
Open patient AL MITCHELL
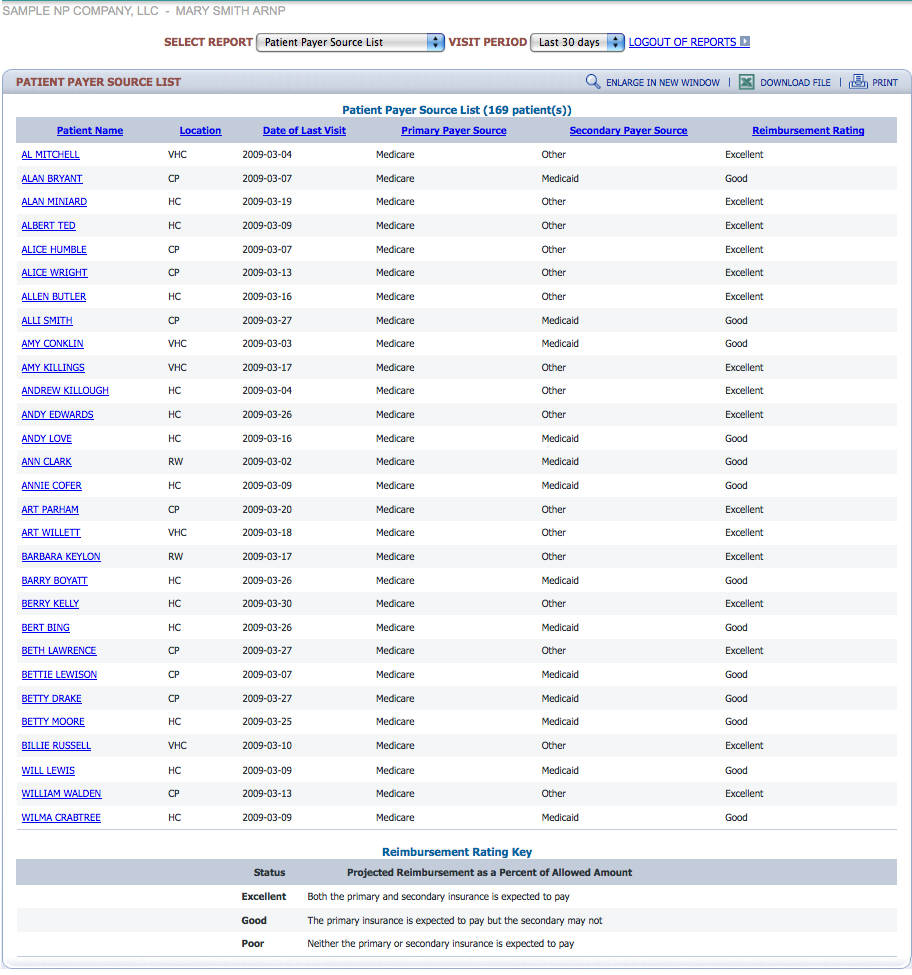[50, 155]
